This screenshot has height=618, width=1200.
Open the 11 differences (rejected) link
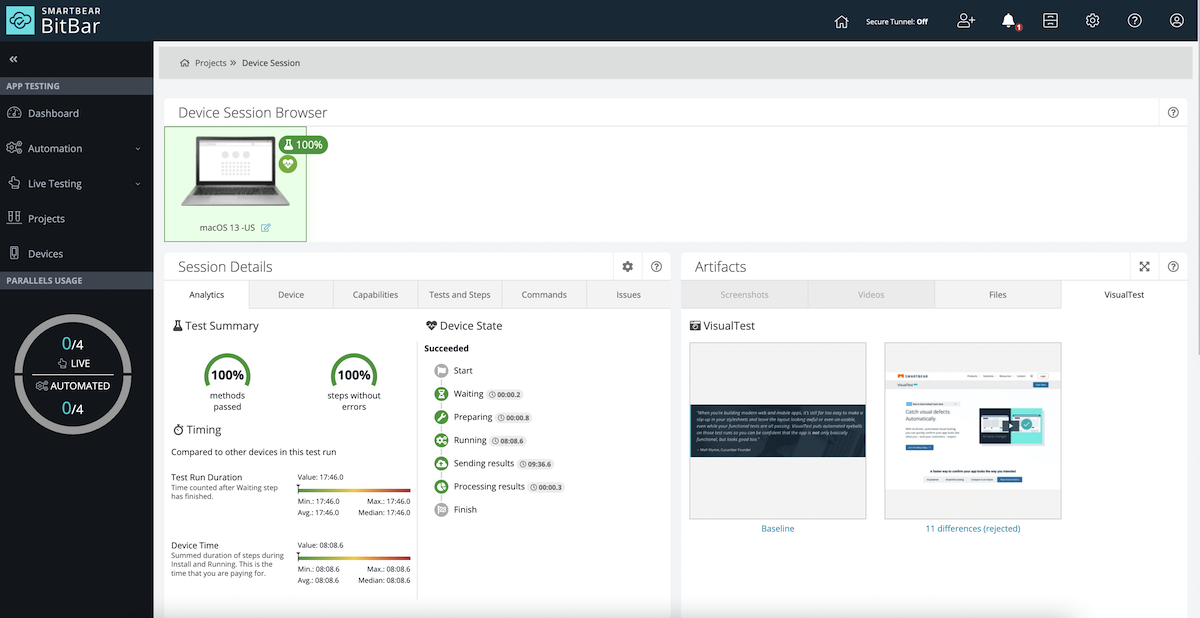click(972, 528)
